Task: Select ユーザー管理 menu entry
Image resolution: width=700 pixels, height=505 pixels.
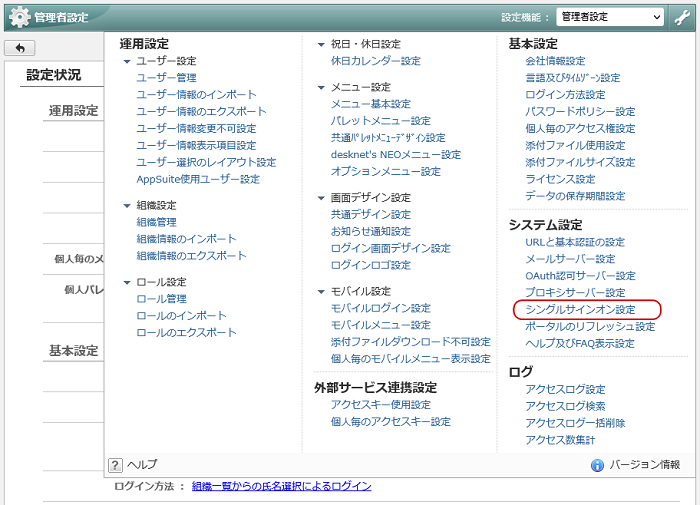Action: (x=166, y=78)
